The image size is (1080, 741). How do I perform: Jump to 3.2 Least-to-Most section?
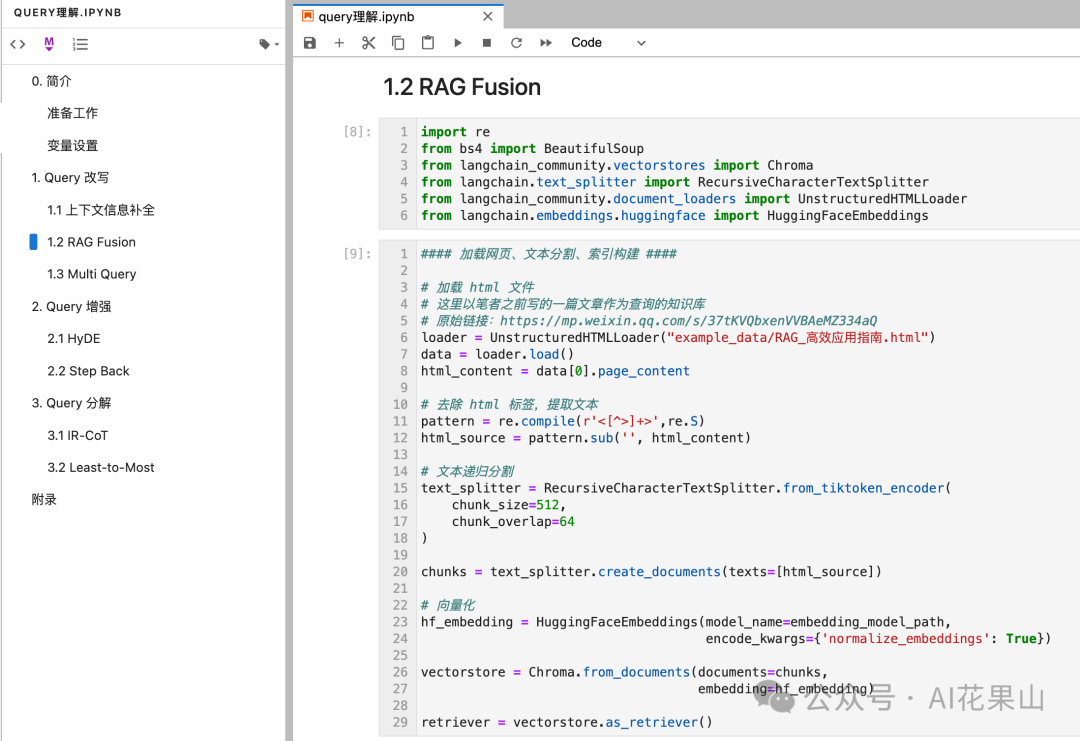[101, 468]
